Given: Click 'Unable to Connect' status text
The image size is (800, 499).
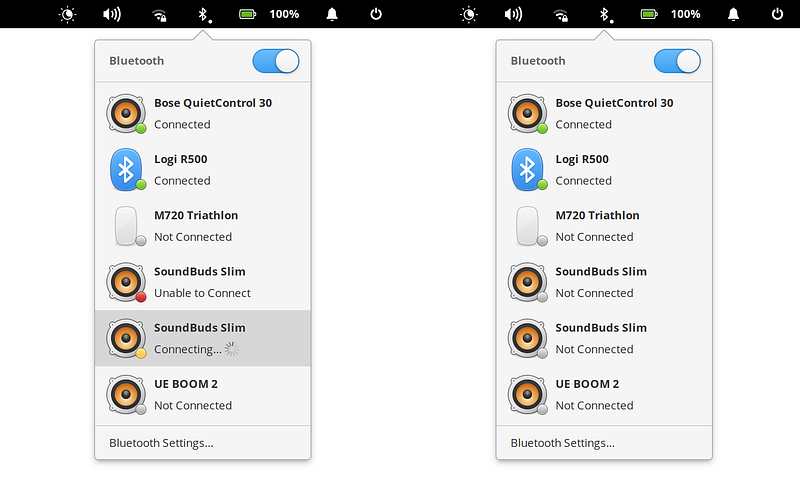Looking at the screenshot, I should point(202,293).
